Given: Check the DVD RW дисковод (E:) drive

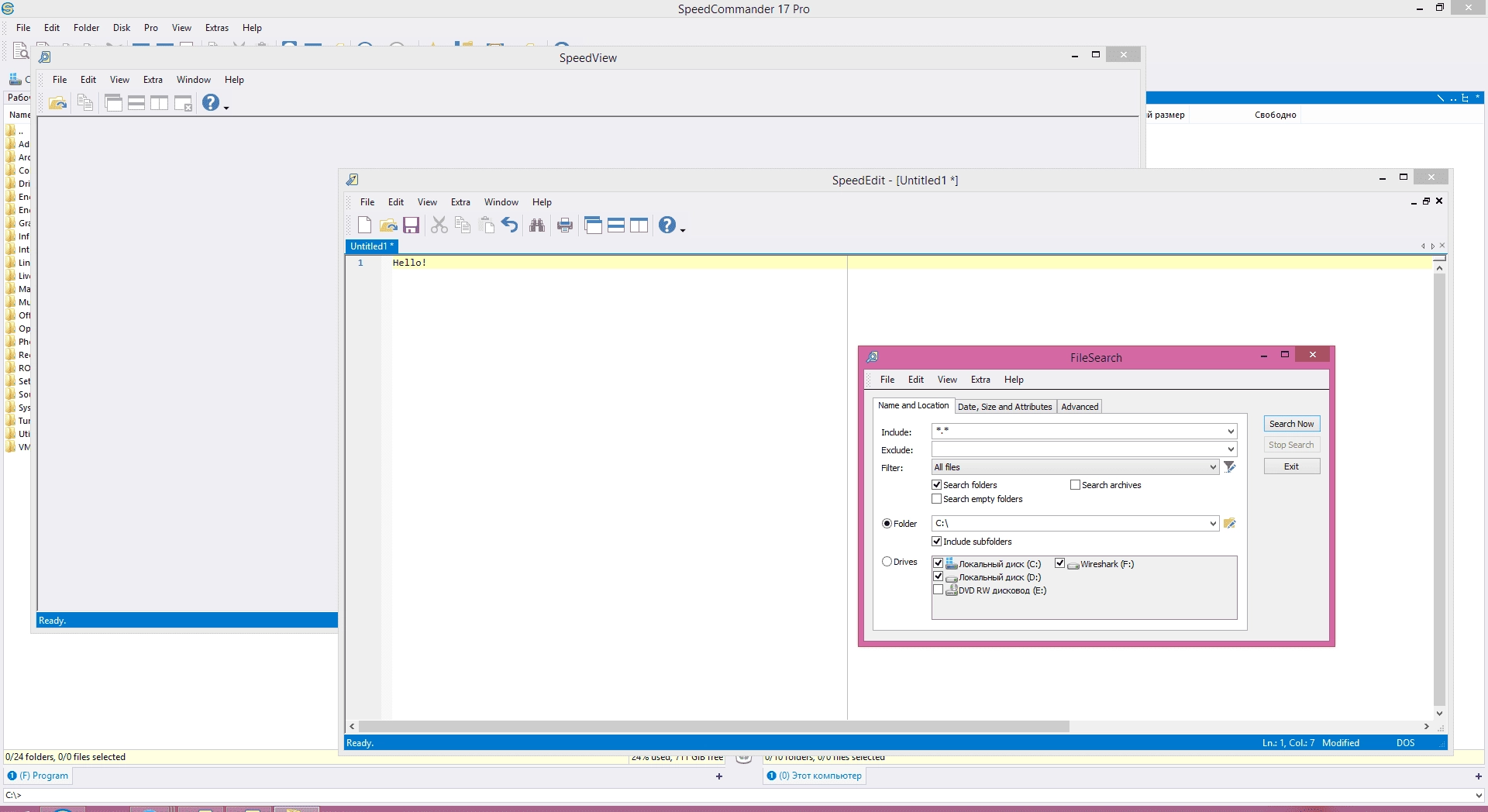Looking at the screenshot, I should 938,590.
